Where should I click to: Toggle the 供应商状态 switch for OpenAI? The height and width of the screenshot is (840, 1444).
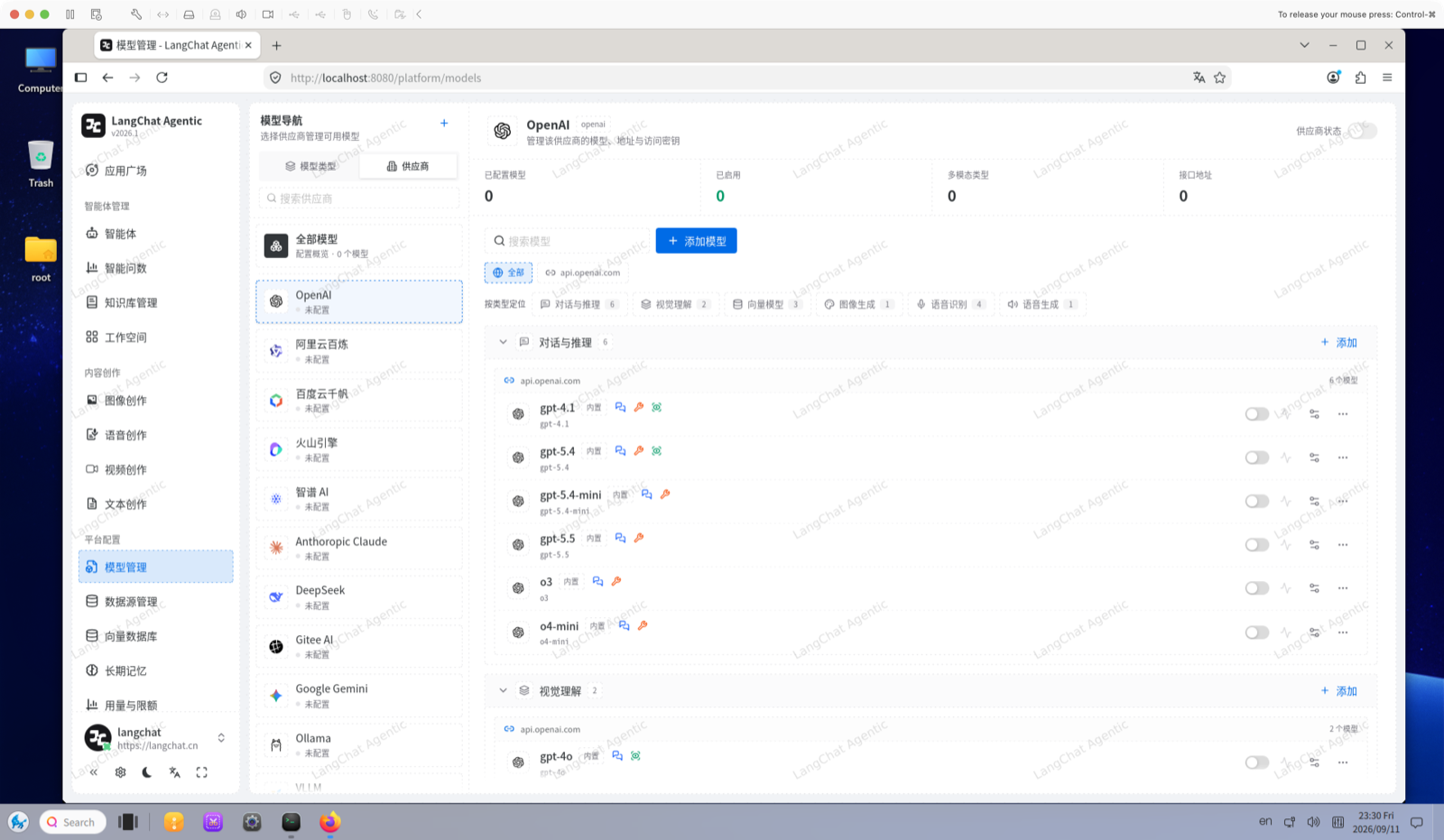[1363, 131]
